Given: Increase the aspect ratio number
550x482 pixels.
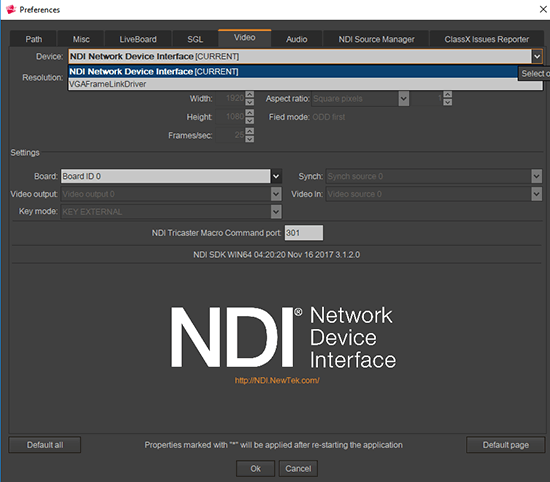Looking at the screenshot, I should (x=448, y=95).
